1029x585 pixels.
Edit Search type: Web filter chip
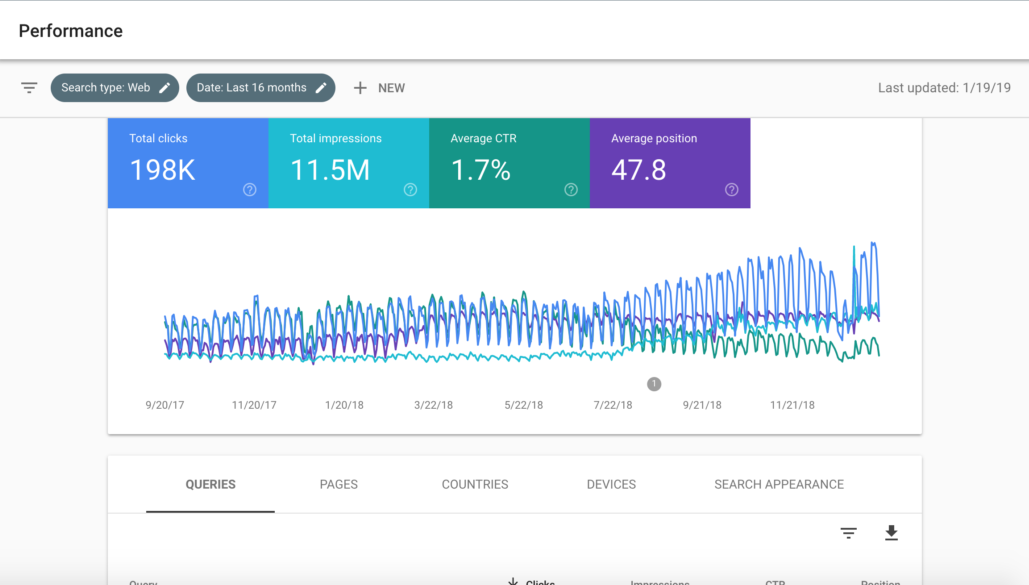[115, 88]
